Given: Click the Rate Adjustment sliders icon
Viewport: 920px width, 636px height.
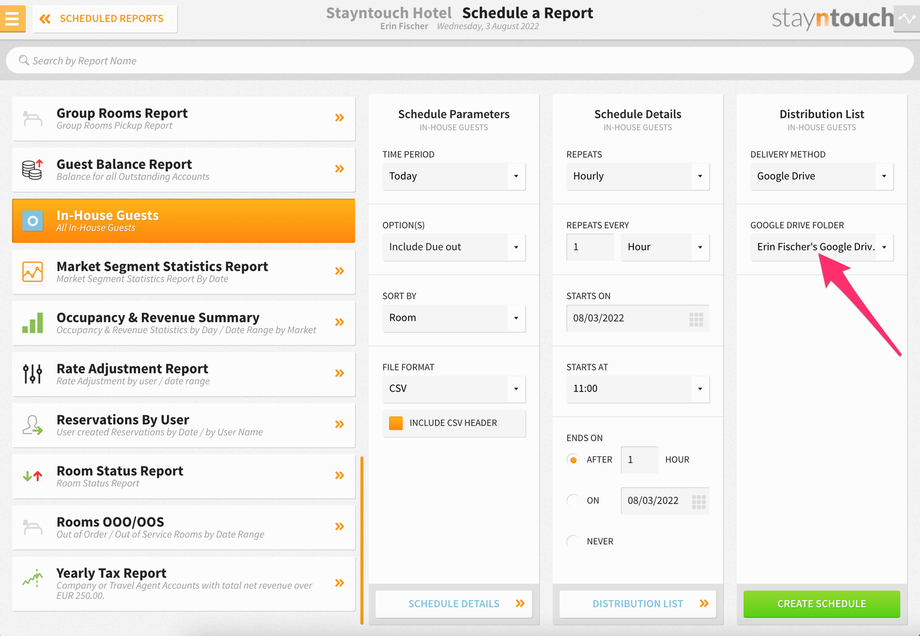Looking at the screenshot, I should click(32, 374).
